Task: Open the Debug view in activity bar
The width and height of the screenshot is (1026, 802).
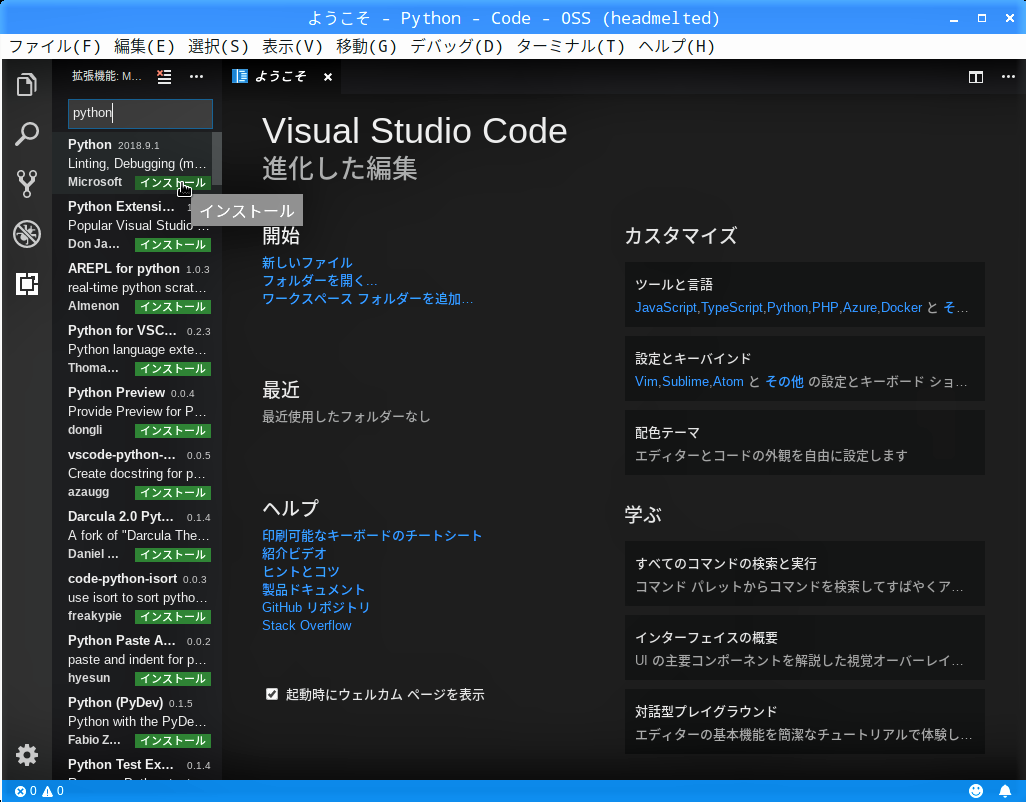Action: (27, 234)
